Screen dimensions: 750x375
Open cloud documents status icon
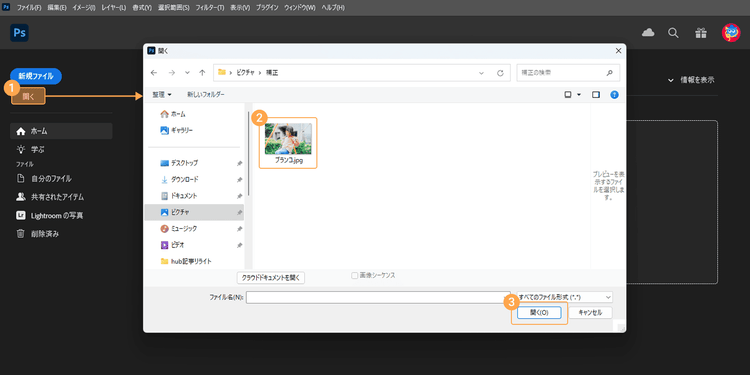pos(648,33)
